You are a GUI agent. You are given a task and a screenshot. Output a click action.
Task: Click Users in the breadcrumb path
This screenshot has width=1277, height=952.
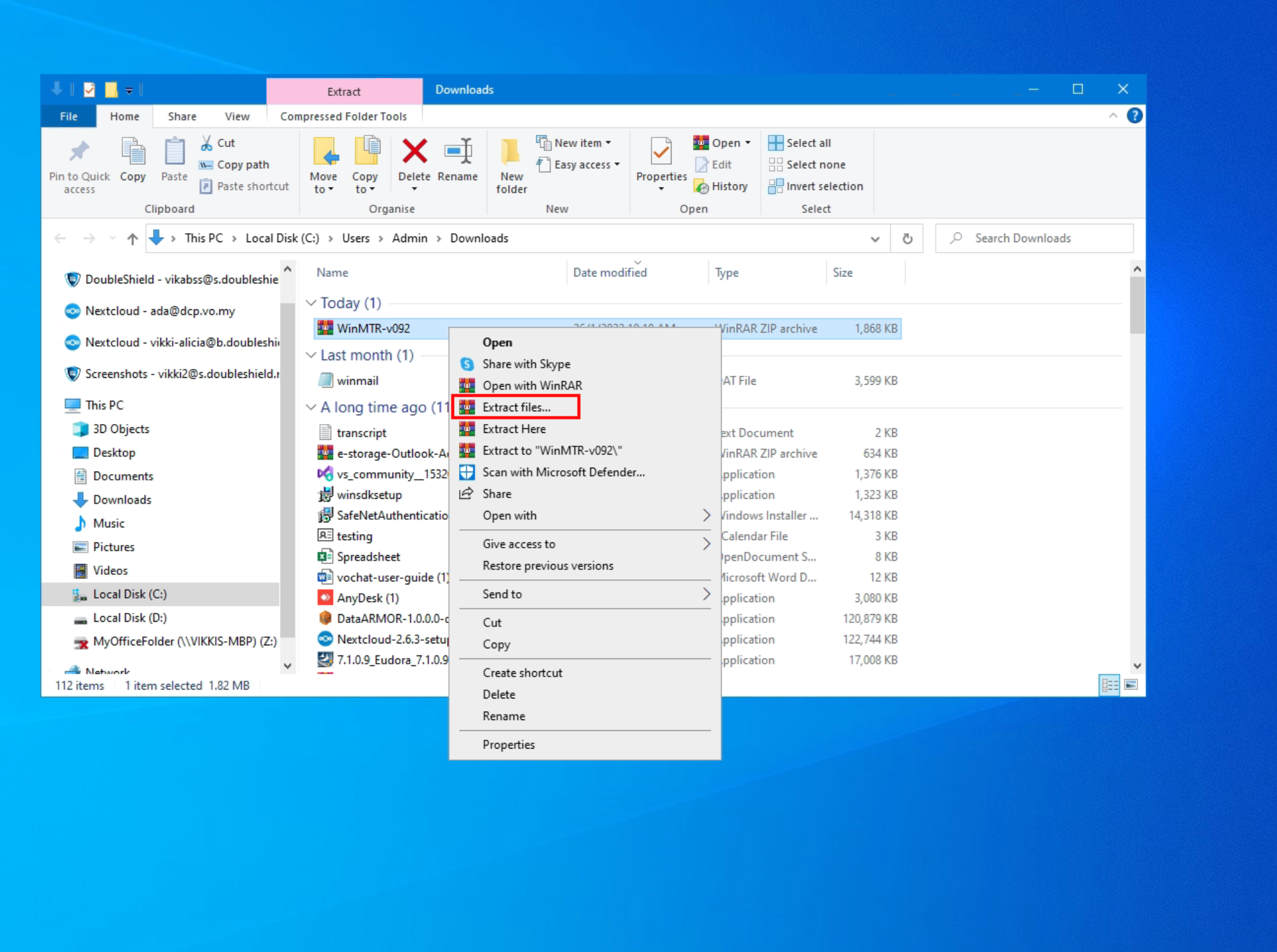tap(355, 238)
